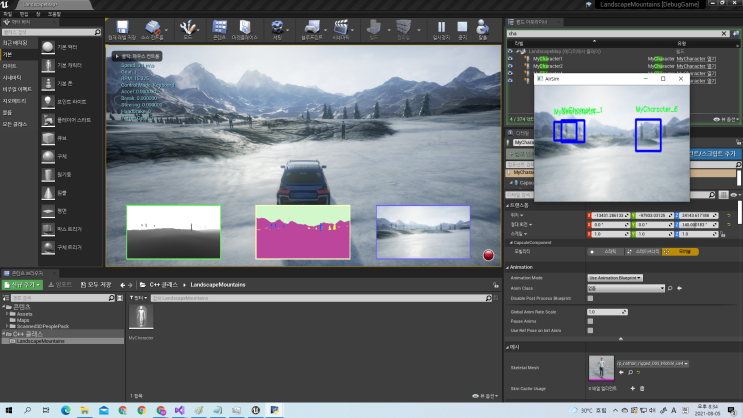Open the Cinematics clapperboard icon
Image resolution: width=743 pixels, height=418 pixels.
341,30
